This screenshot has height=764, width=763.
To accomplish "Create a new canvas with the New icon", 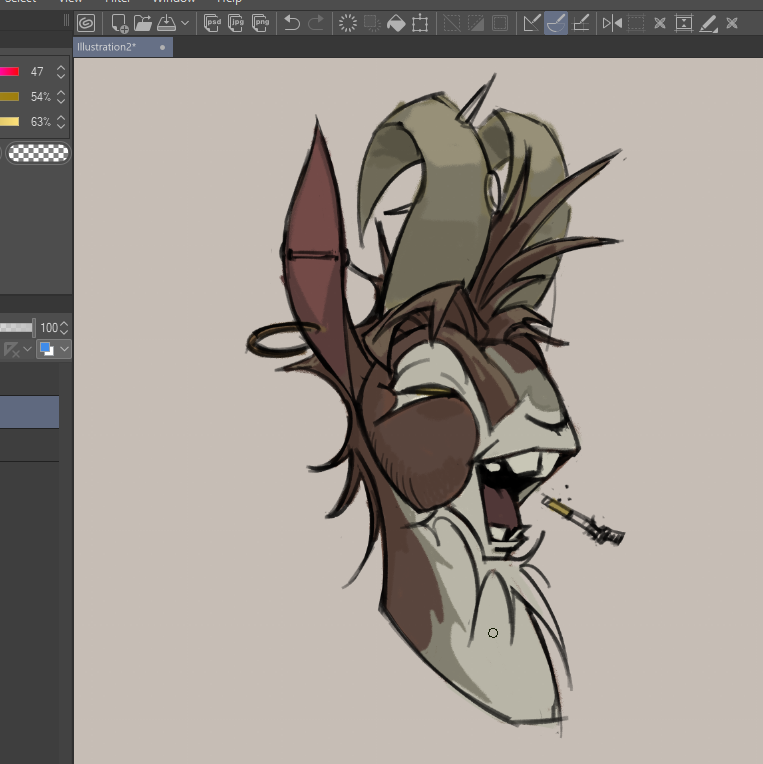I will 119,23.
